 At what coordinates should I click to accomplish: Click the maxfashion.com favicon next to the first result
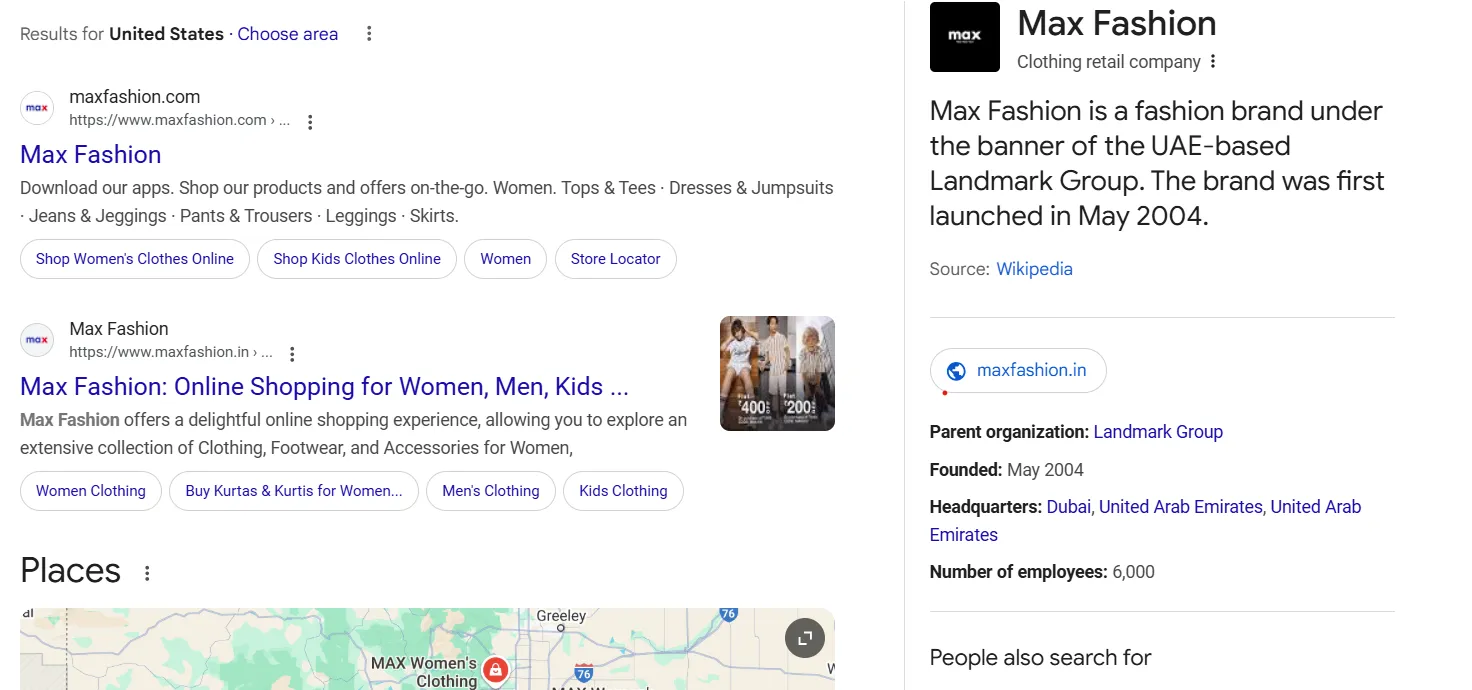36,107
